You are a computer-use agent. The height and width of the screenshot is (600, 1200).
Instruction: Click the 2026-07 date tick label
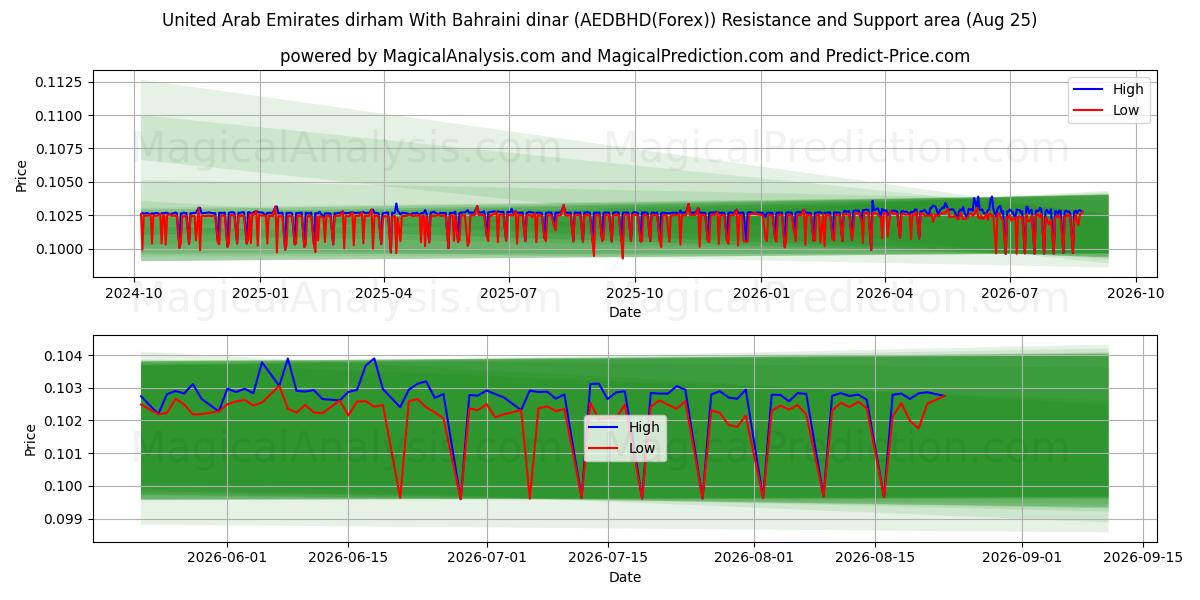click(x=1010, y=294)
